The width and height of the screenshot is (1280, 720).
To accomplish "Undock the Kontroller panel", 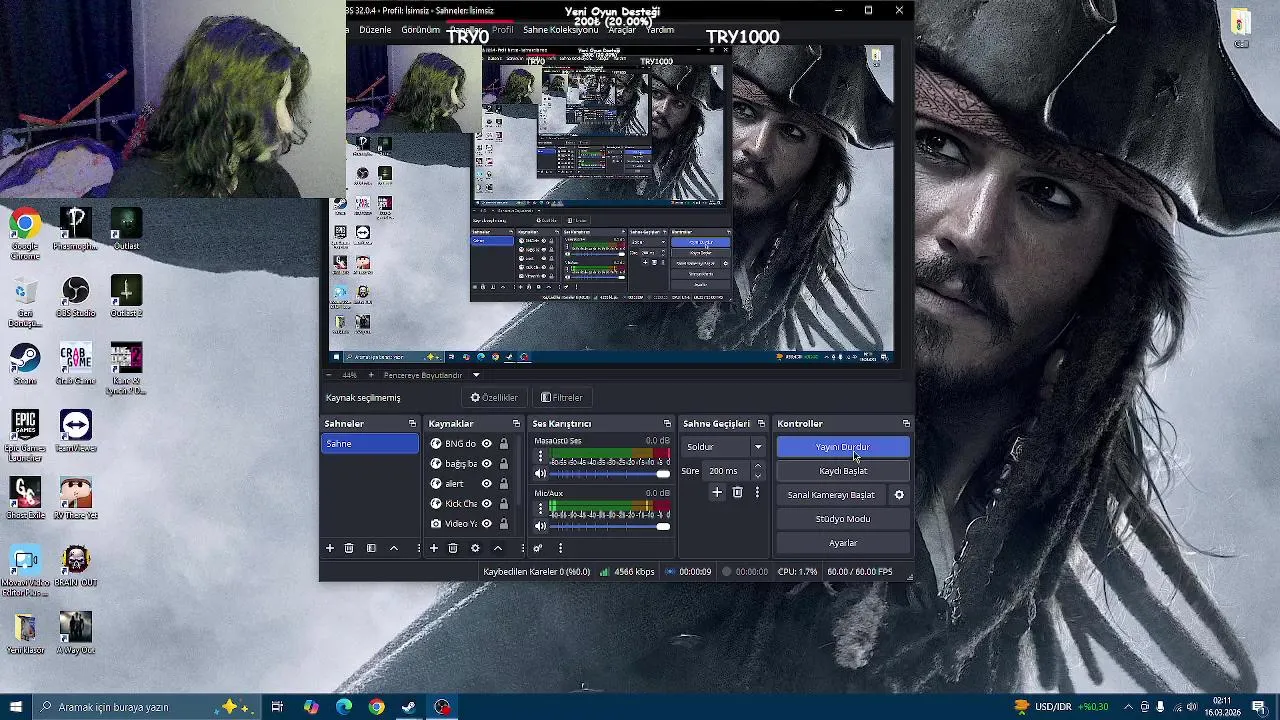I will (906, 424).
